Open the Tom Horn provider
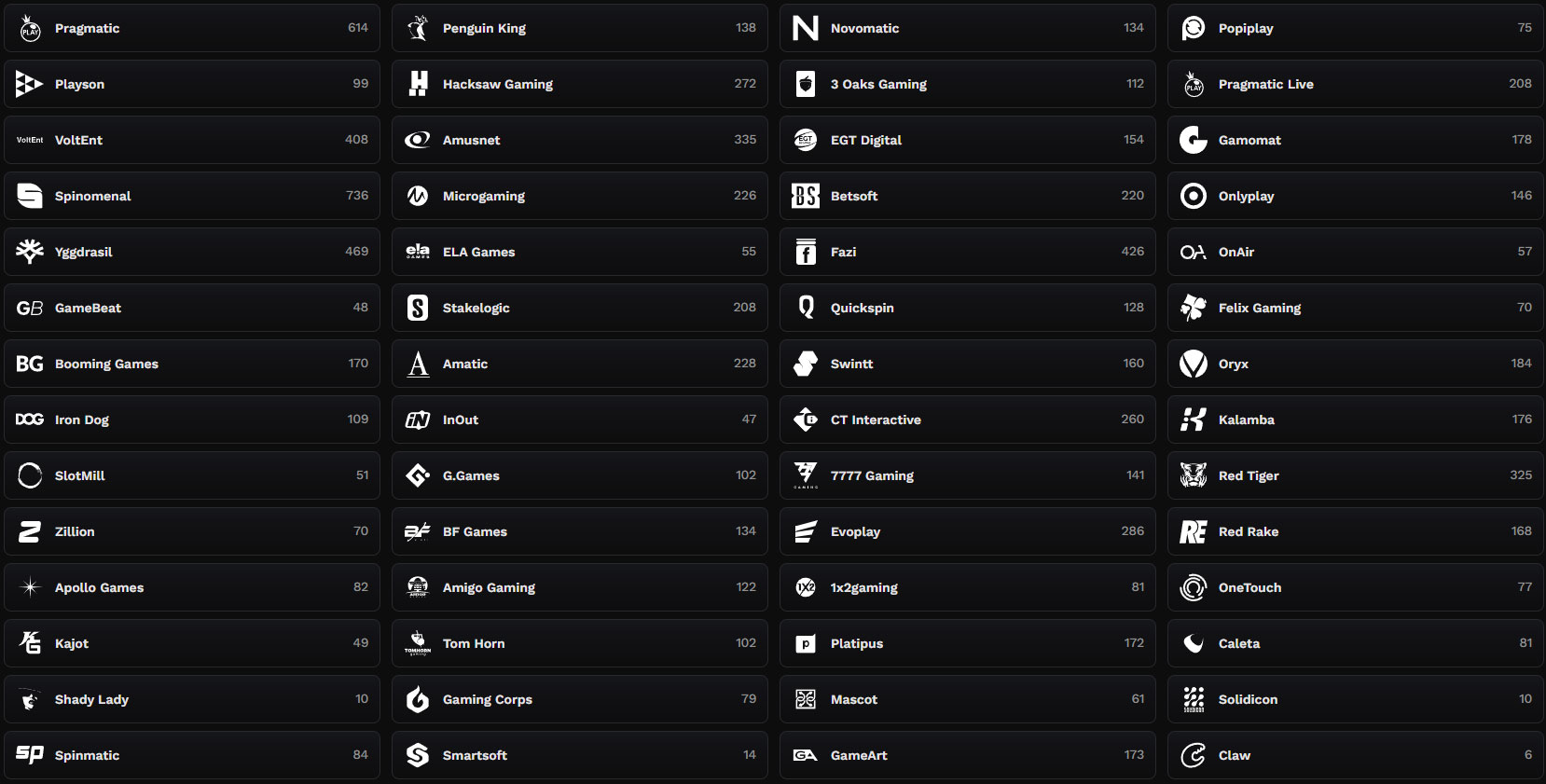This screenshot has width=1546, height=784. click(x=580, y=643)
